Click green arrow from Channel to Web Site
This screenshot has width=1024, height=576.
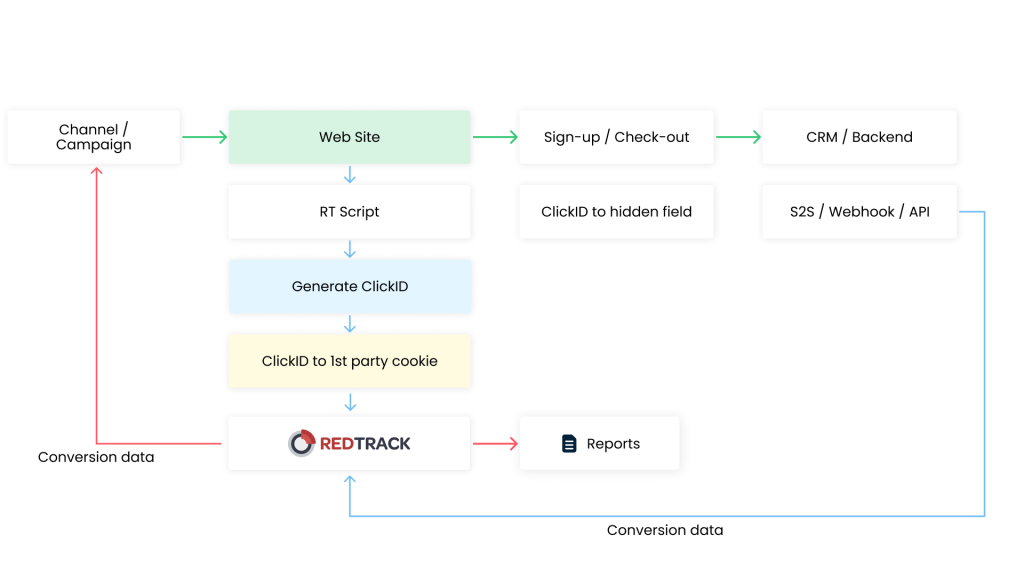[x=205, y=137]
